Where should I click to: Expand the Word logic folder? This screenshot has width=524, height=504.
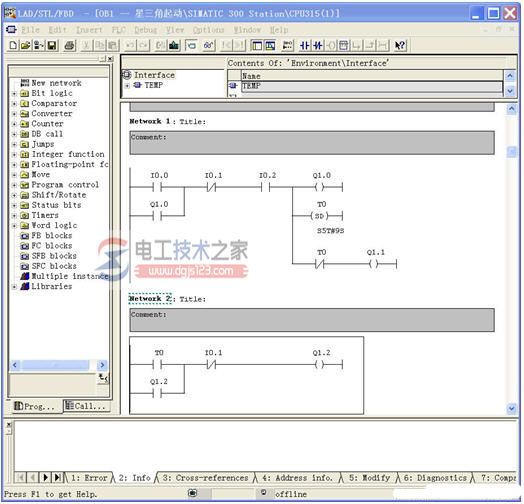tap(14, 226)
